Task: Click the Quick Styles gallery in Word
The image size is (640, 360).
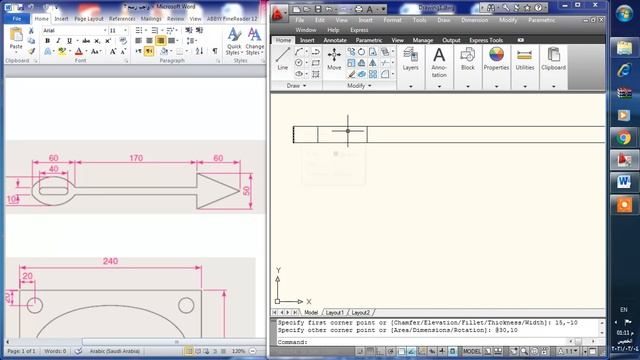Action: 234,41
